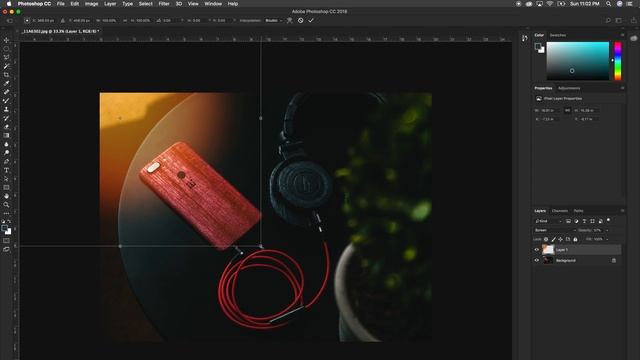Select the Hand tool
The height and width of the screenshot is (360, 640).
pos(6,196)
